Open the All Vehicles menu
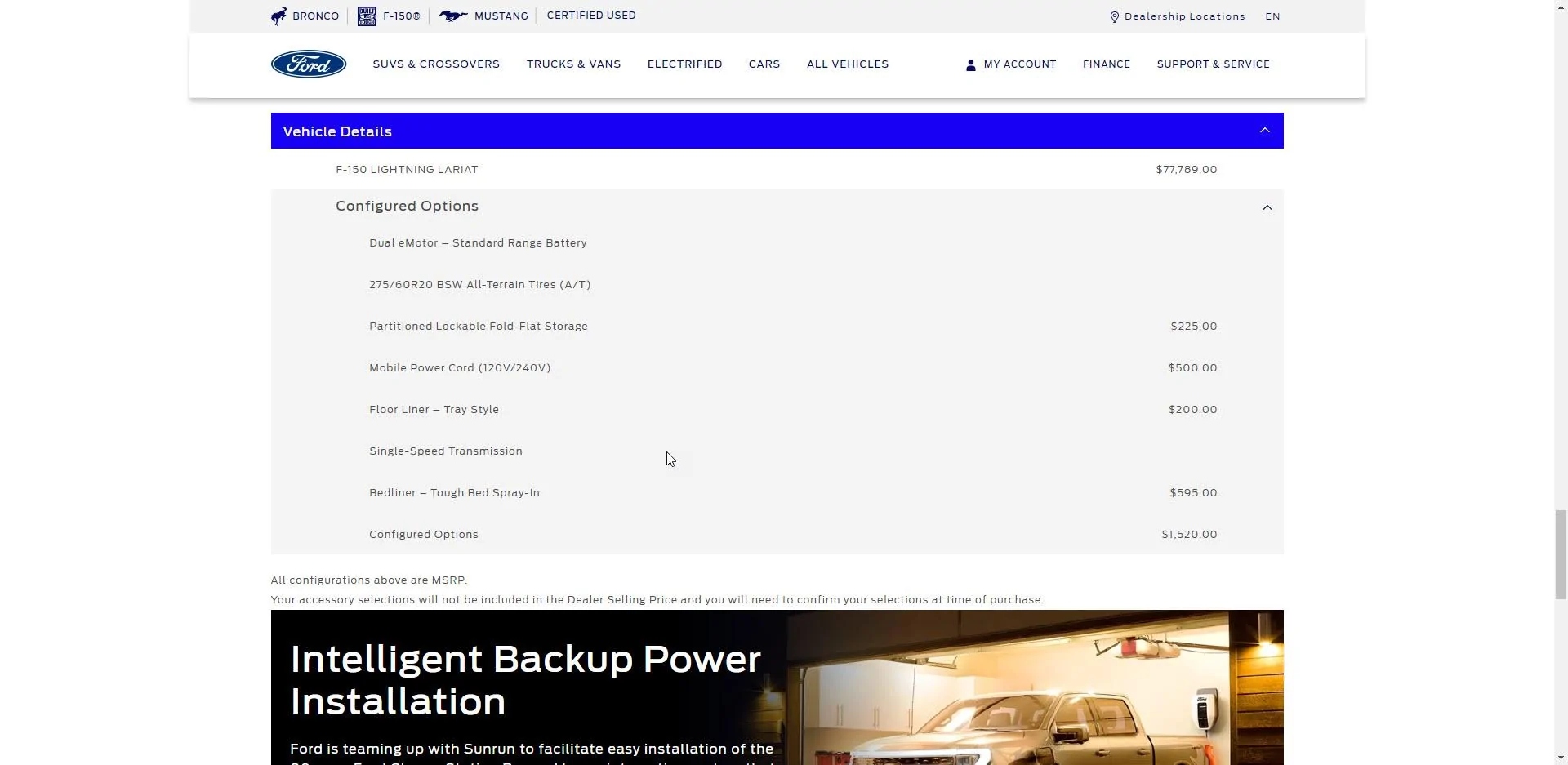 pyautogui.click(x=847, y=64)
